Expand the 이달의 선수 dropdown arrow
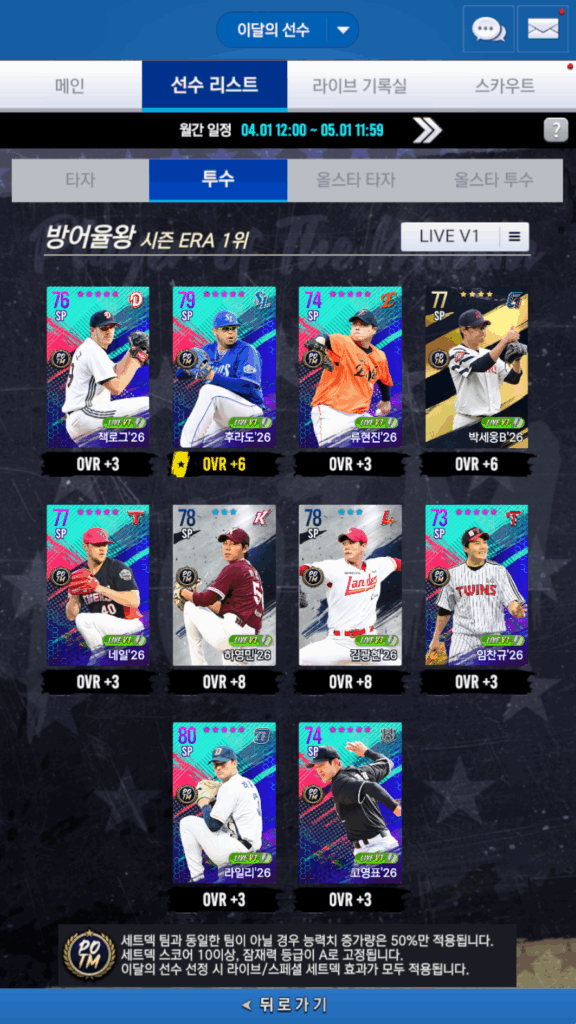 pyautogui.click(x=344, y=29)
